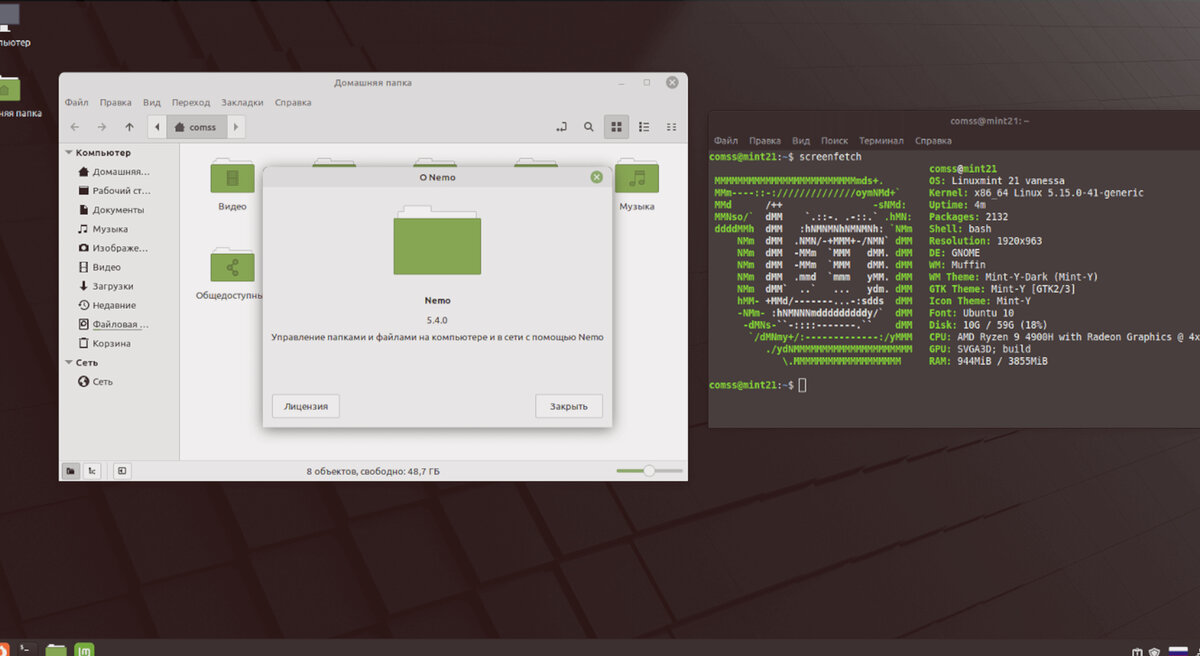Screen dimensions: 1200x656
Task: Switch to icon view in Nemo
Action: [x=617, y=127]
